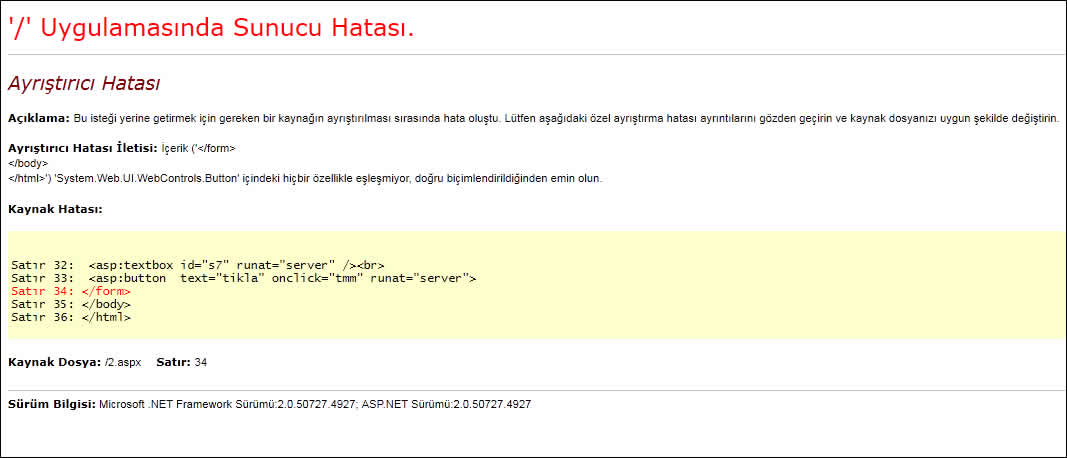This screenshot has width=1067, height=458.
Task: Select source line "Satır 33" with asp:button
Action: coord(244,278)
